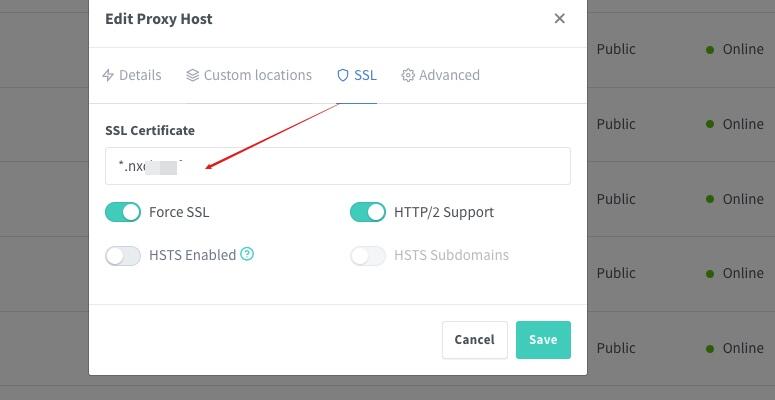Turn off HTTP/2 Support switch
Image resolution: width=775 pixels, height=400 pixels.
coord(368,212)
